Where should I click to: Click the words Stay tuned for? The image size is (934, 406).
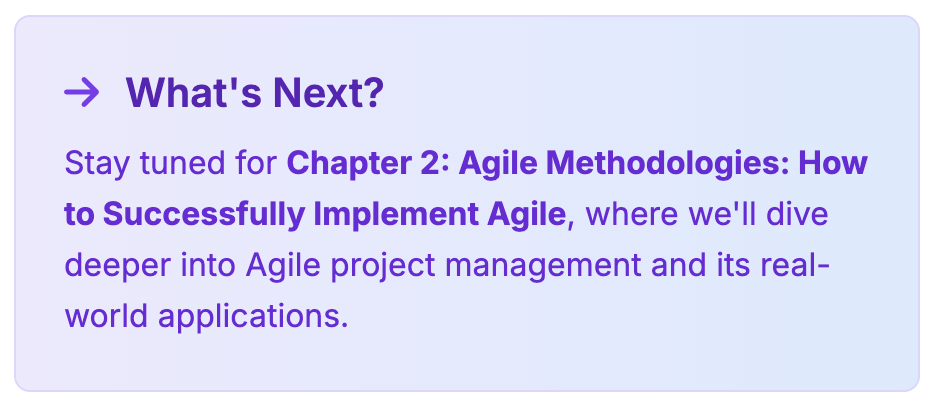point(171,163)
